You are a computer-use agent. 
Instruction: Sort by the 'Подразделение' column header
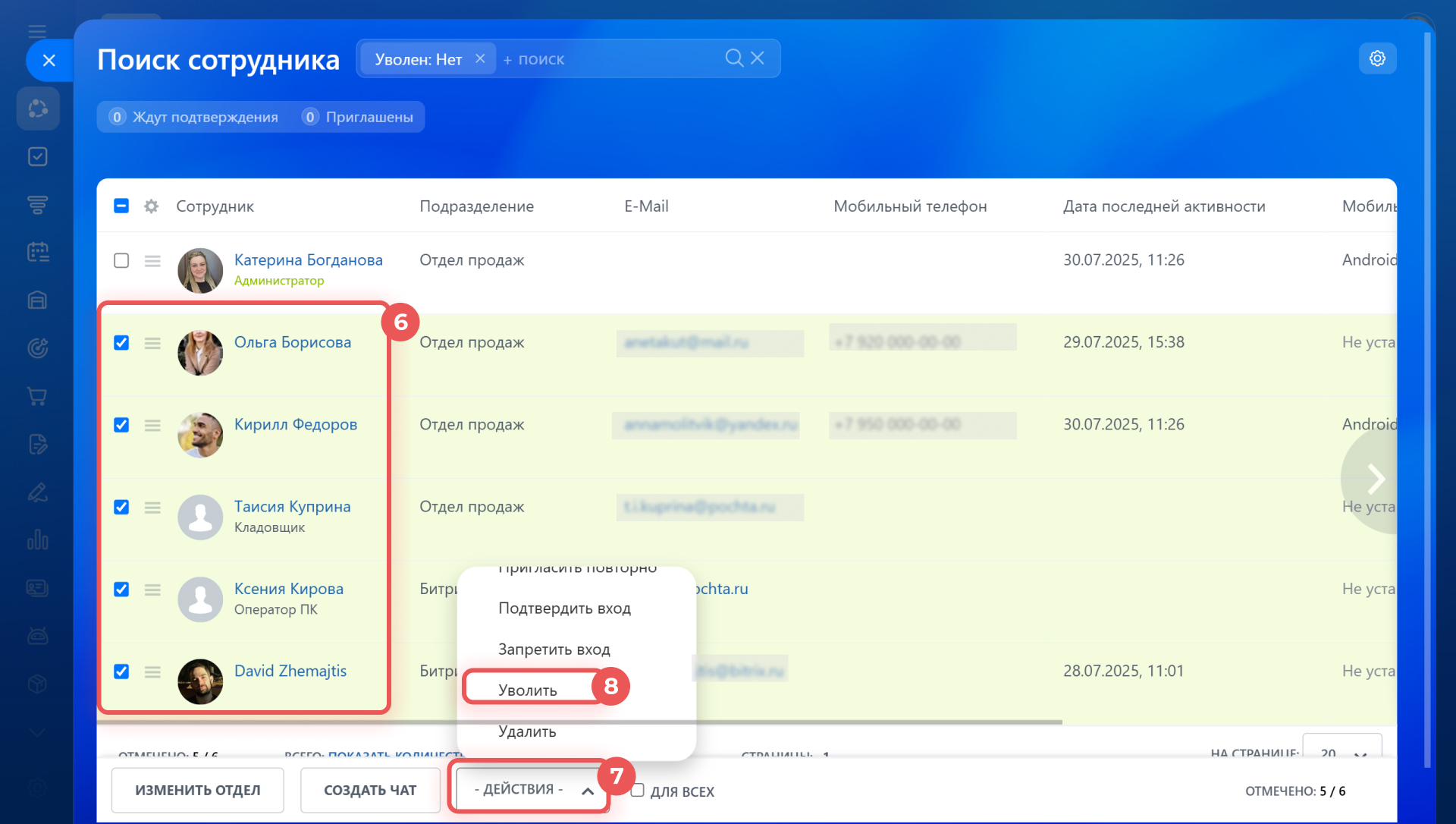[476, 206]
